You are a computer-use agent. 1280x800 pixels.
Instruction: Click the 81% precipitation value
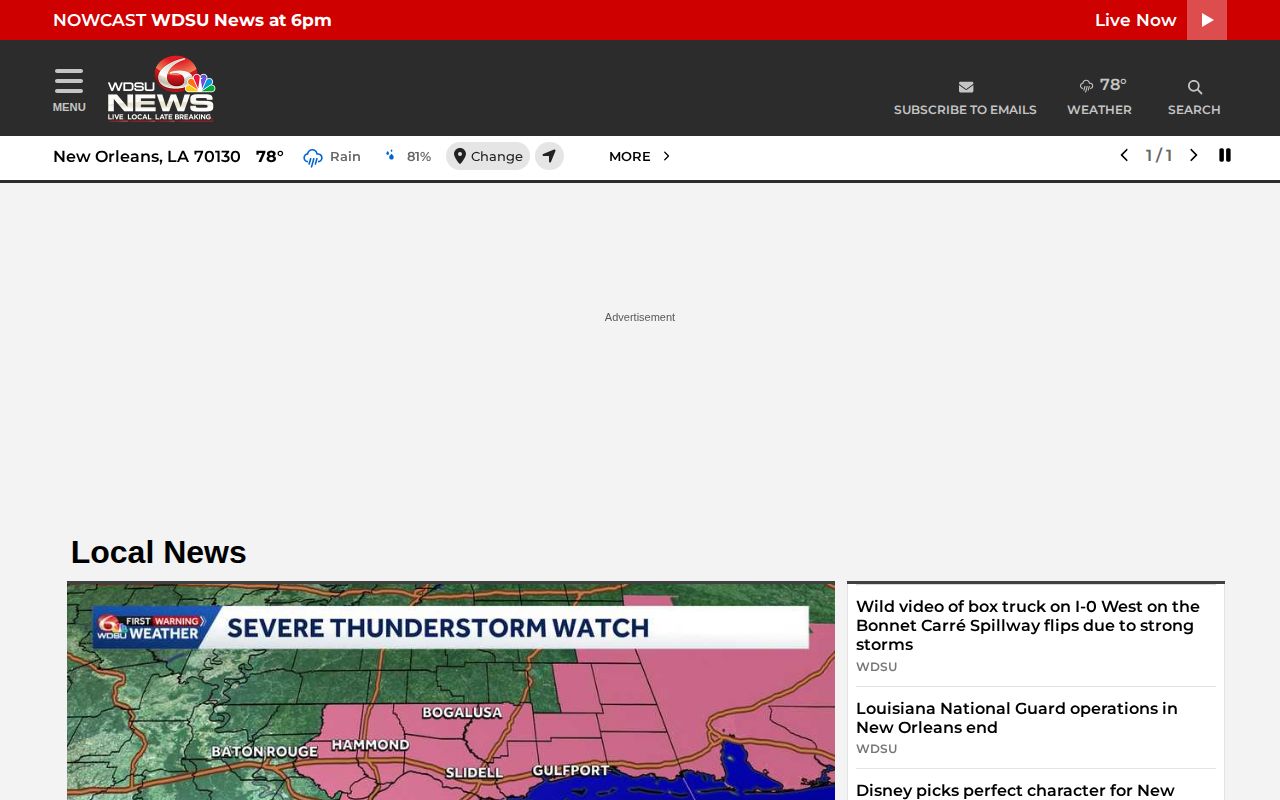419,156
